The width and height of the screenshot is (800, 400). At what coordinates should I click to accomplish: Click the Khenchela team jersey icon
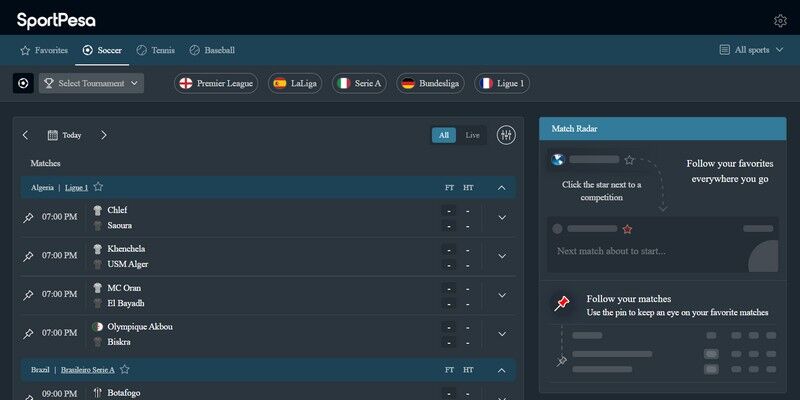pyautogui.click(x=97, y=249)
